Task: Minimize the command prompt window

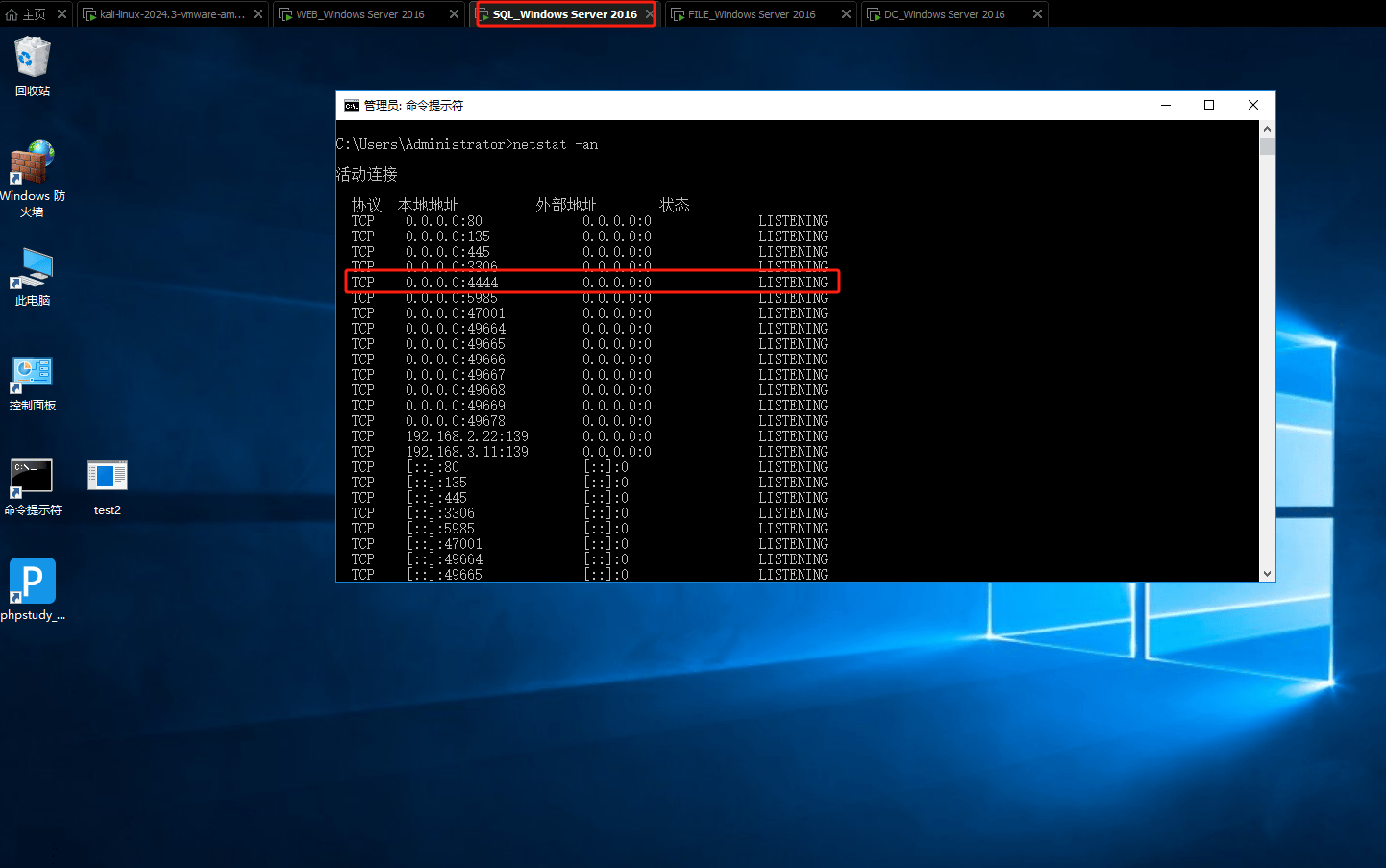Action: [x=1166, y=106]
